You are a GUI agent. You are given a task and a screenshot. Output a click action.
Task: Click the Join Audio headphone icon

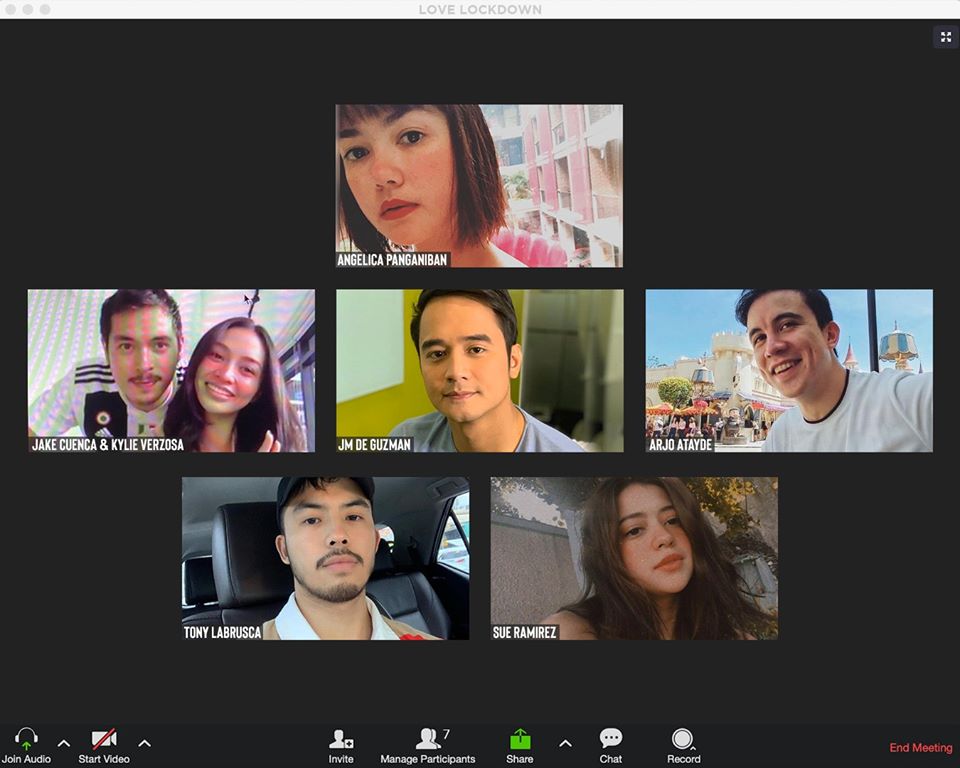[26, 739]
